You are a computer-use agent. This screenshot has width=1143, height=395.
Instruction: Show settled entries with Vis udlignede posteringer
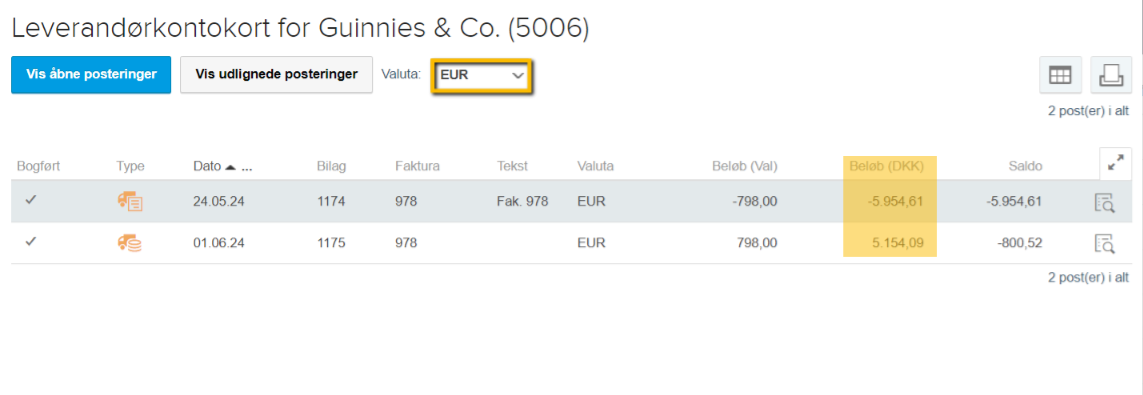click(x=276, y=74)
